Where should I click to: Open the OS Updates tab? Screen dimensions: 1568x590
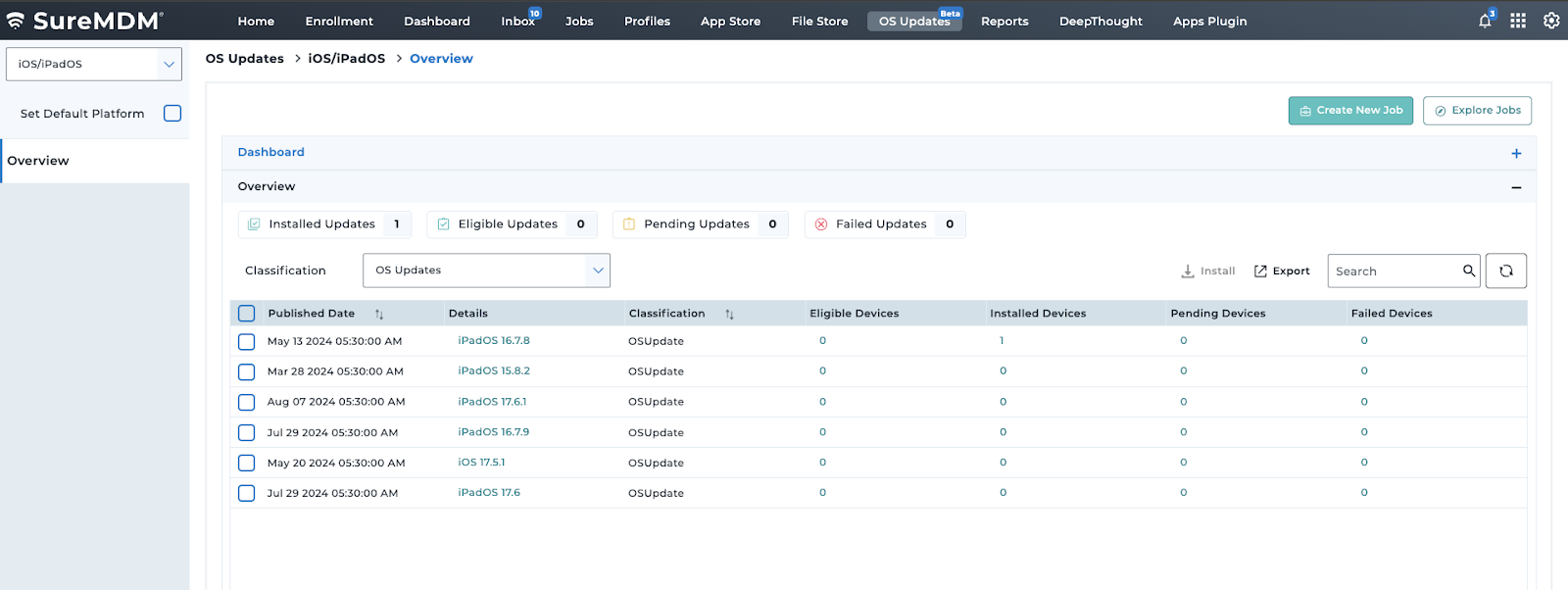(x=914, y=22)
